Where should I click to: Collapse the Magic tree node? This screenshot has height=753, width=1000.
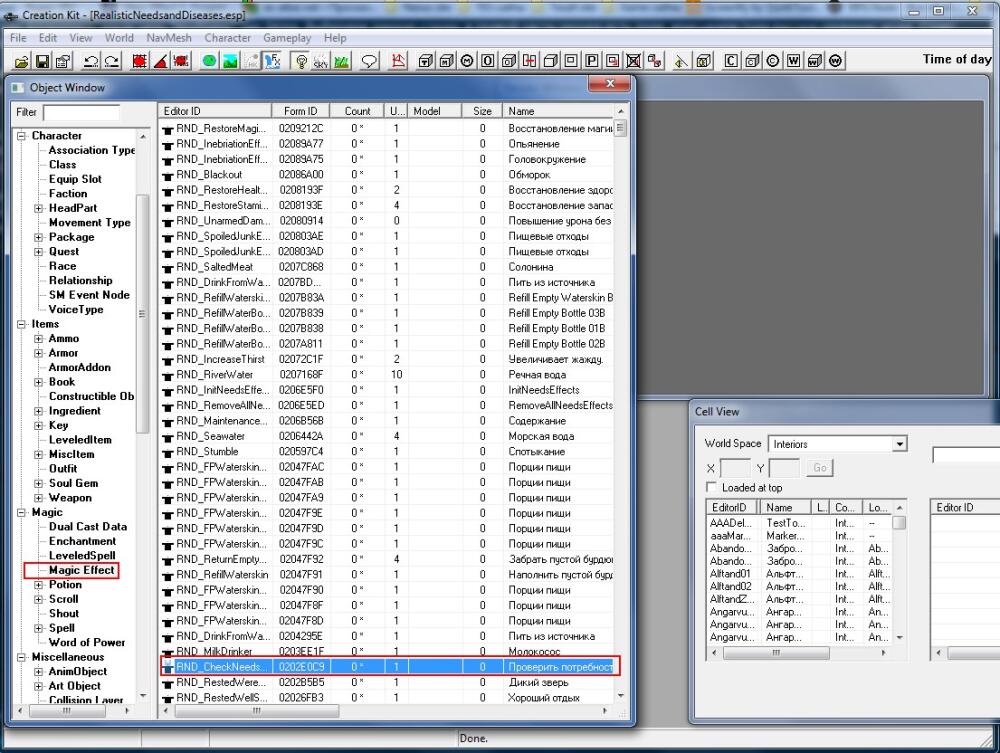22,513
